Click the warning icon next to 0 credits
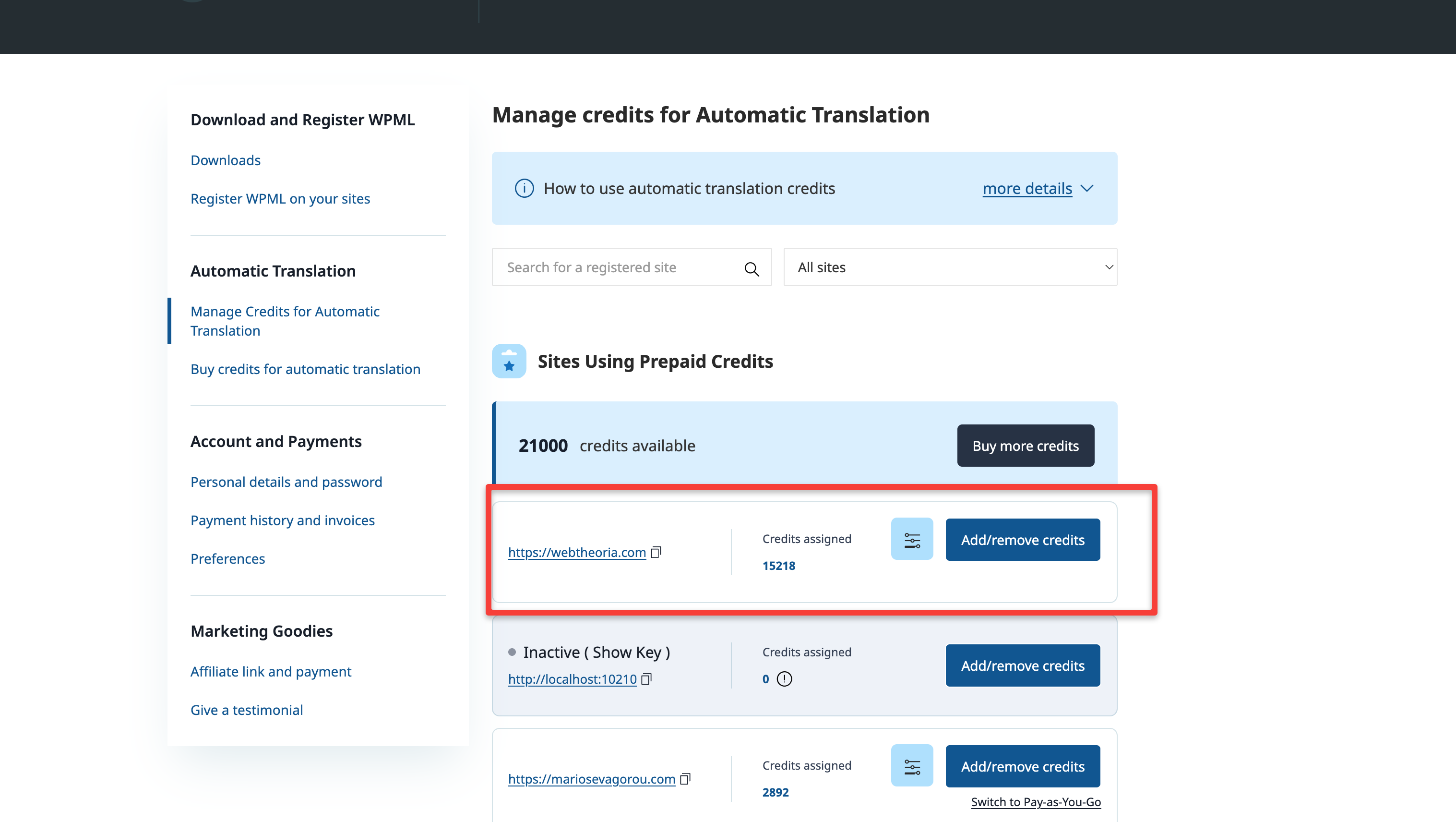1456x822 pixels. pos(784,678)
